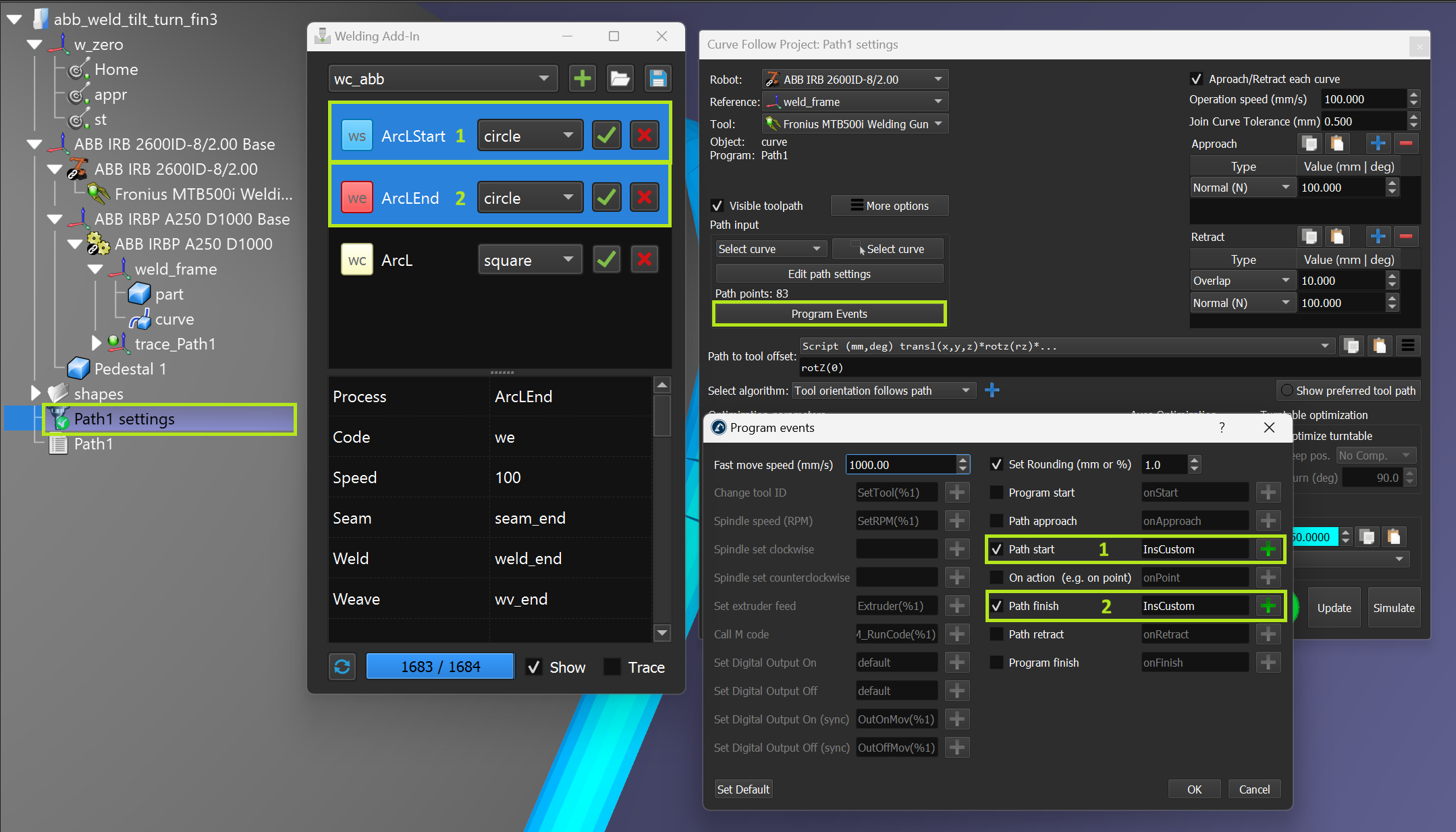This screenshot has height=832, width=1456.
Task: Open the ArcL square shape dropdown
Action: point(529,260)
